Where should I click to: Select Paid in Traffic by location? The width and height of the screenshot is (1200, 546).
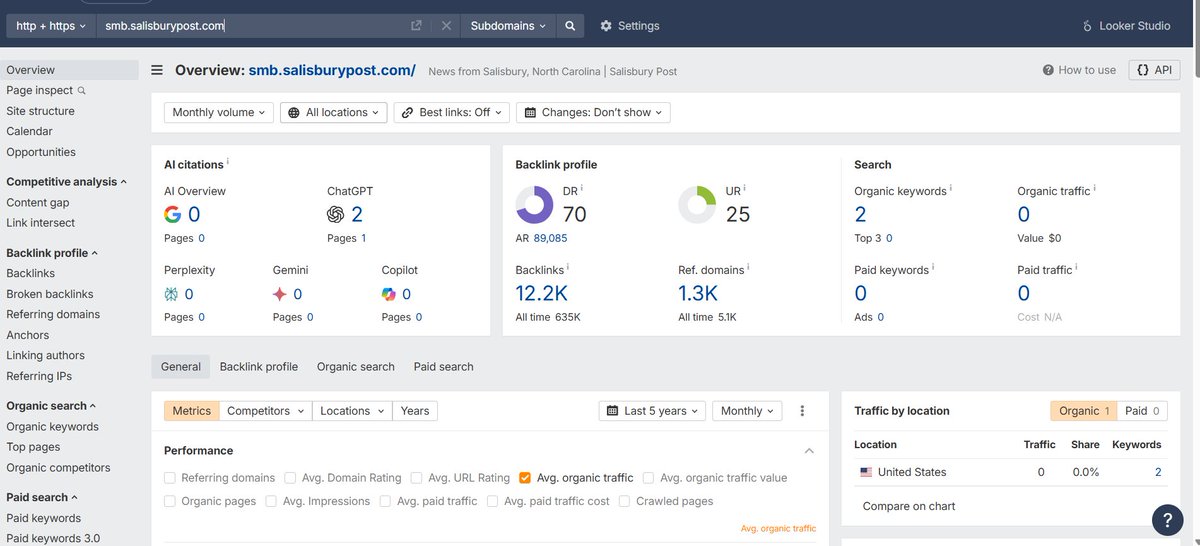1142,411
